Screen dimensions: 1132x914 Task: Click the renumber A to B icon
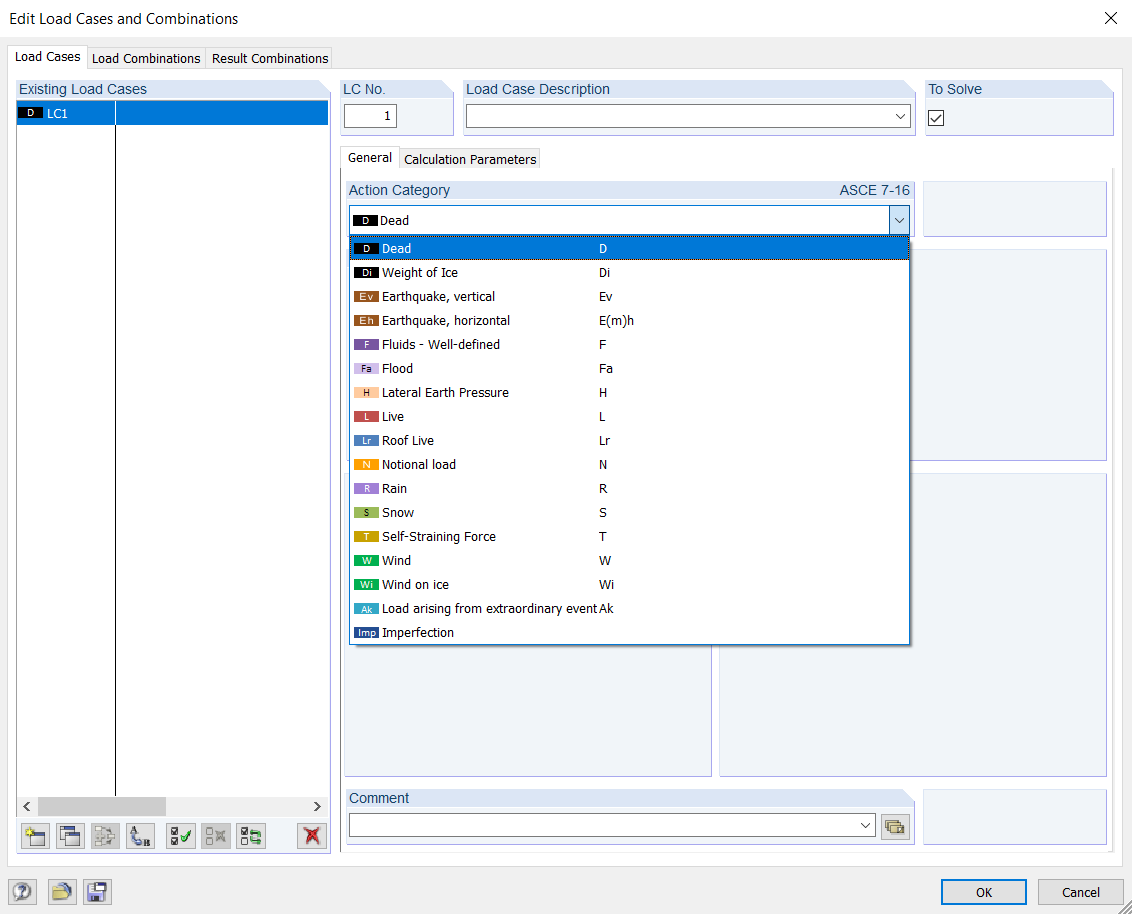[140, 836]
